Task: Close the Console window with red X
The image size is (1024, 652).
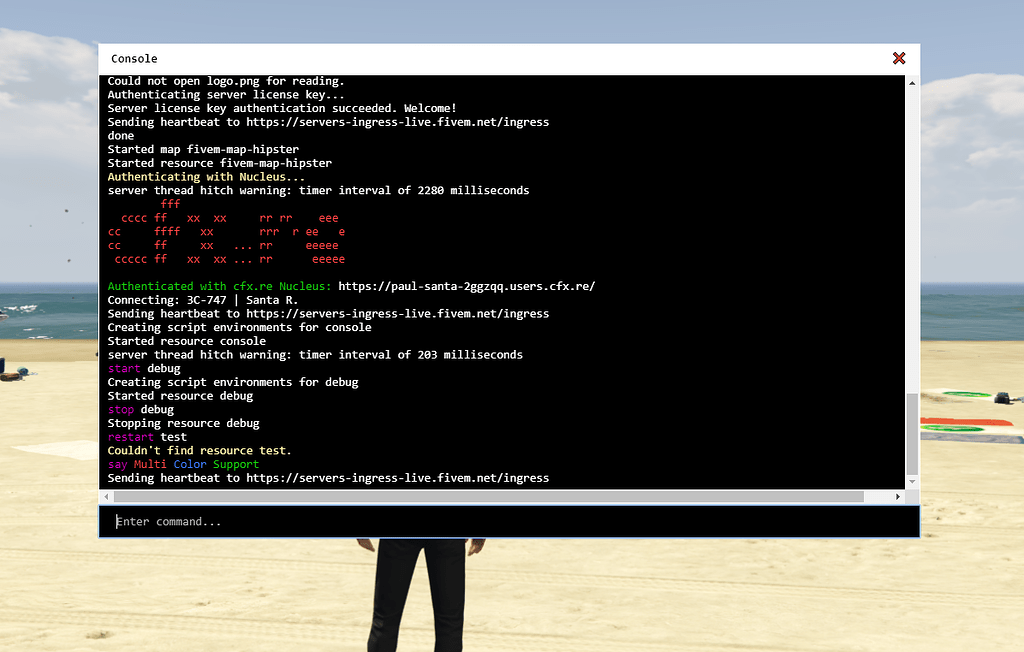Action: click(899, 58)
